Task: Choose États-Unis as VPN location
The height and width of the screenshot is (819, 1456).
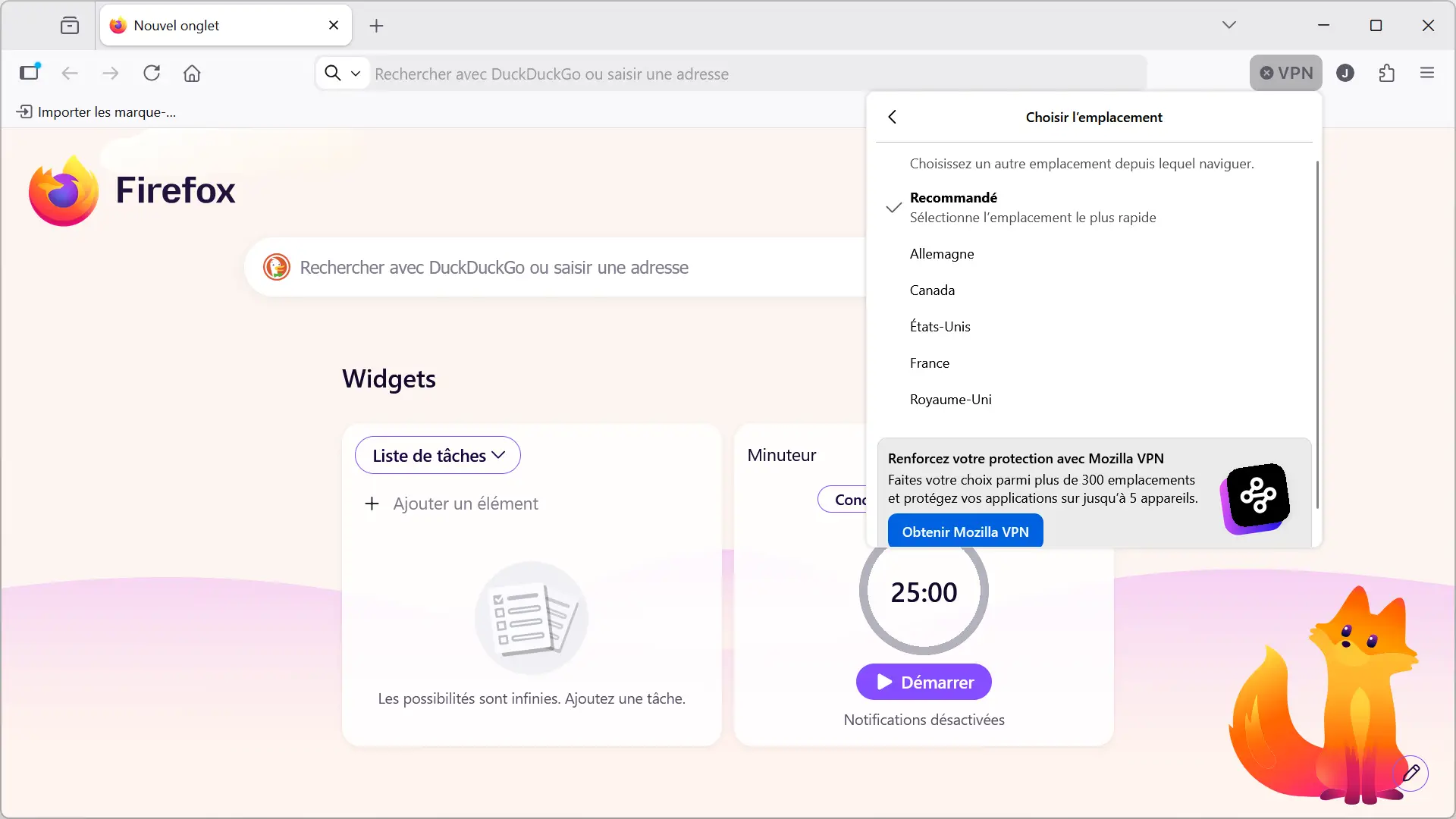Action: coord(1094,327)
